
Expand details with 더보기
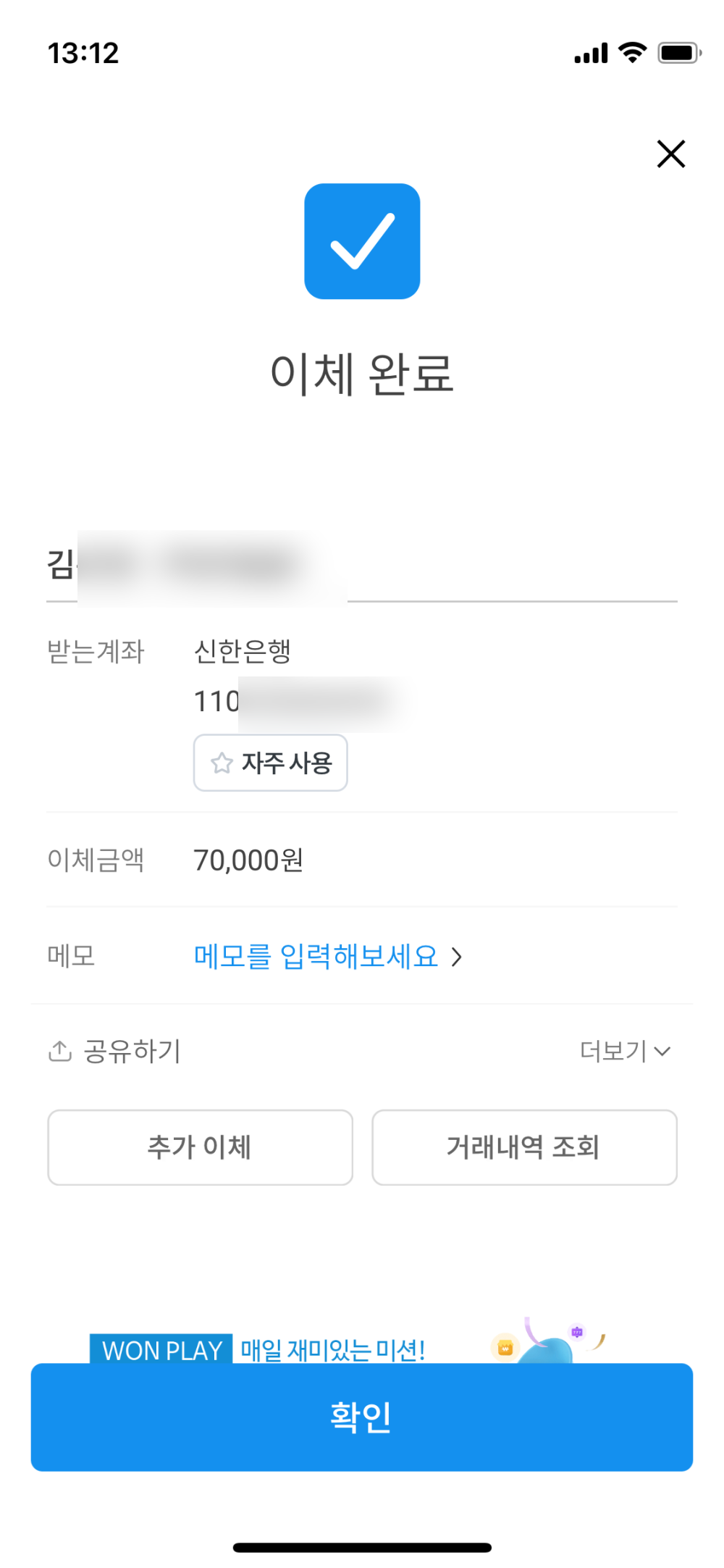pyautogui.click(x=613, y=1050)
